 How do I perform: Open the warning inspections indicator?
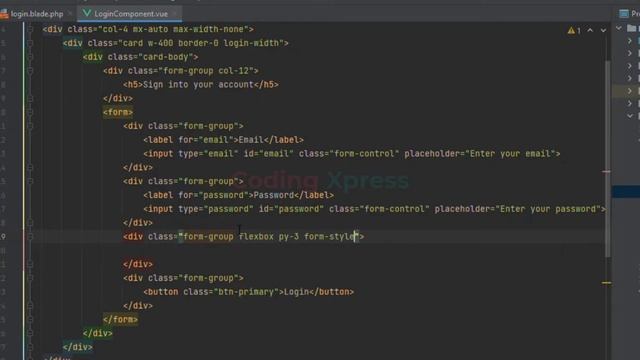tap(574, 30)
